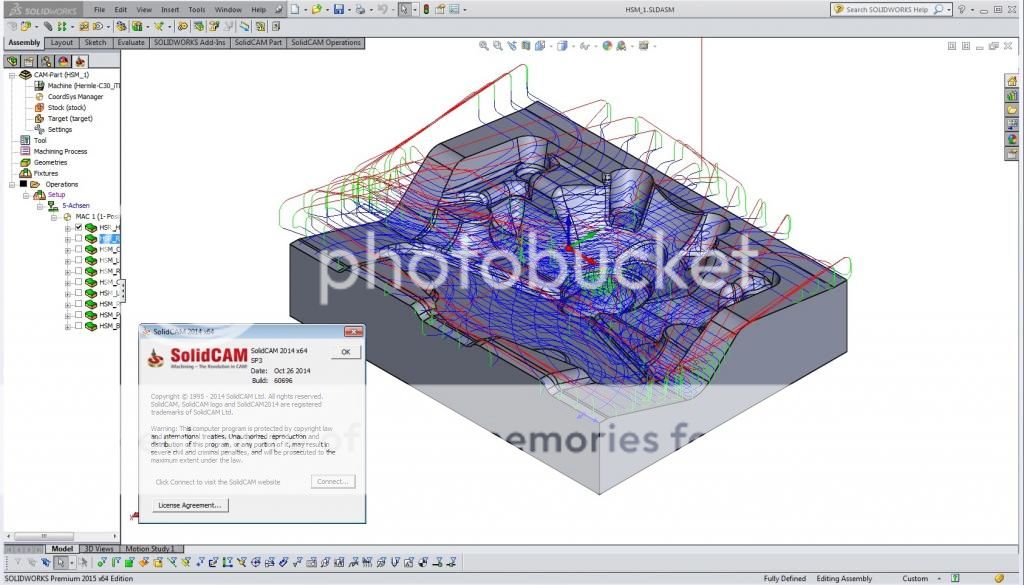
Task: Click the License Agreement button
Action: (x=190, y=505)
